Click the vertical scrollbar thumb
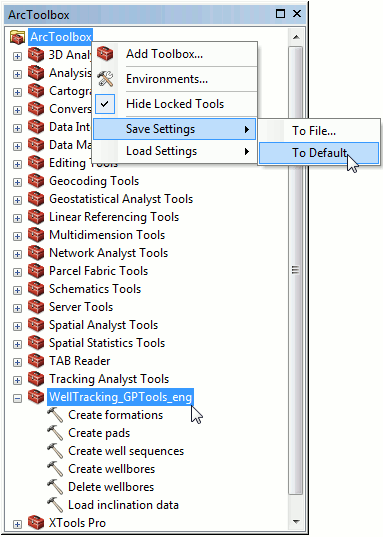This screenshot has height=537, width=383. click(296, 271)
